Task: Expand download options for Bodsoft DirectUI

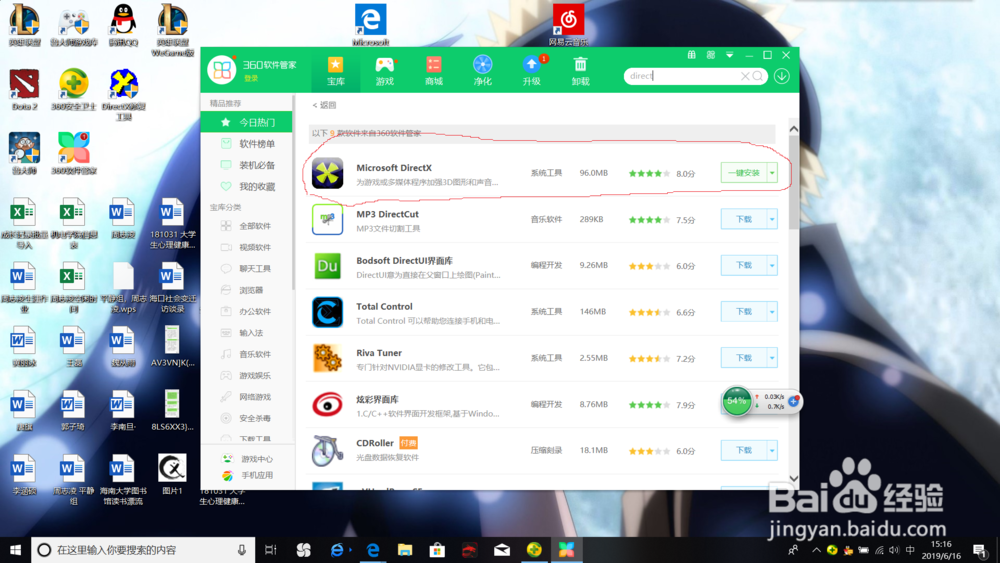Action: 772,265
